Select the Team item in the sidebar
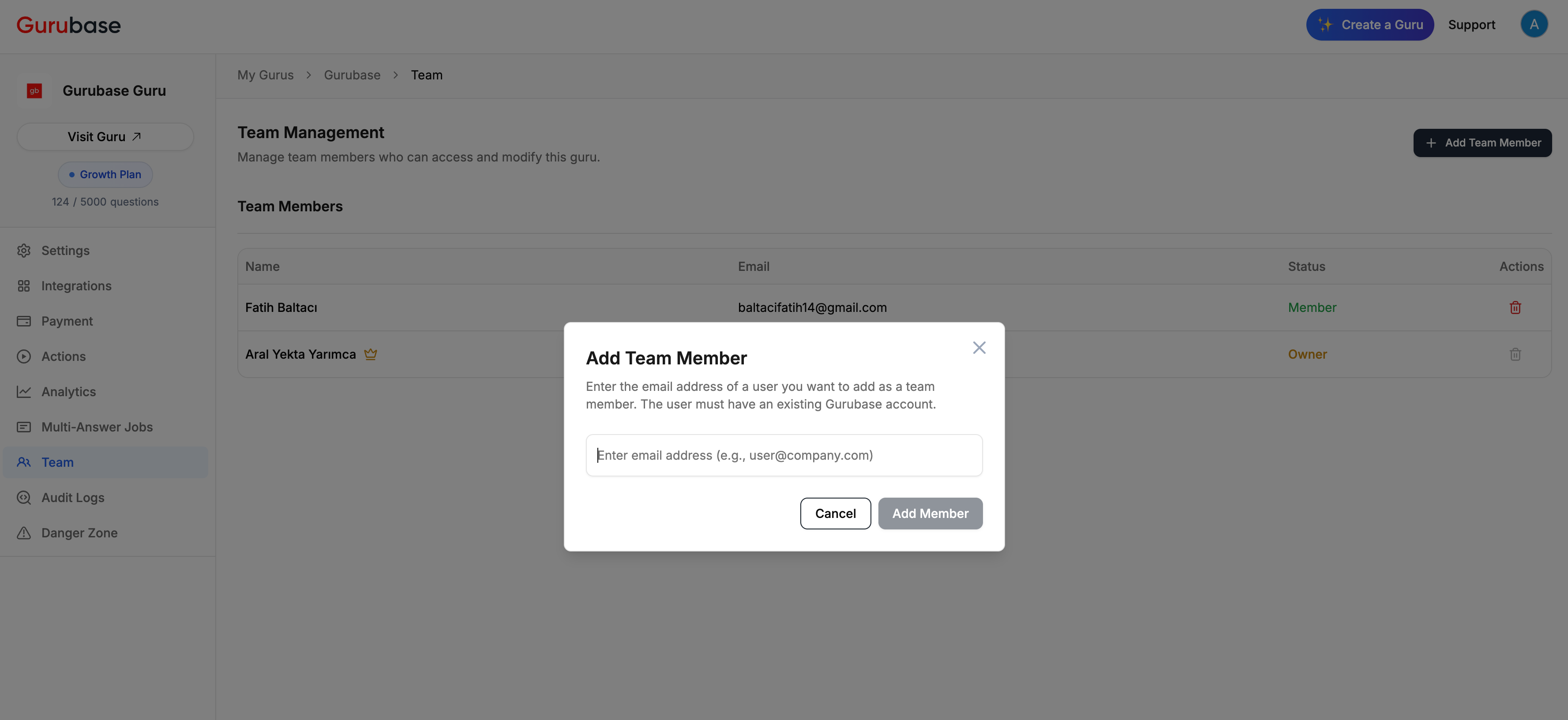The image size is (1568, 720). point(57,462)
